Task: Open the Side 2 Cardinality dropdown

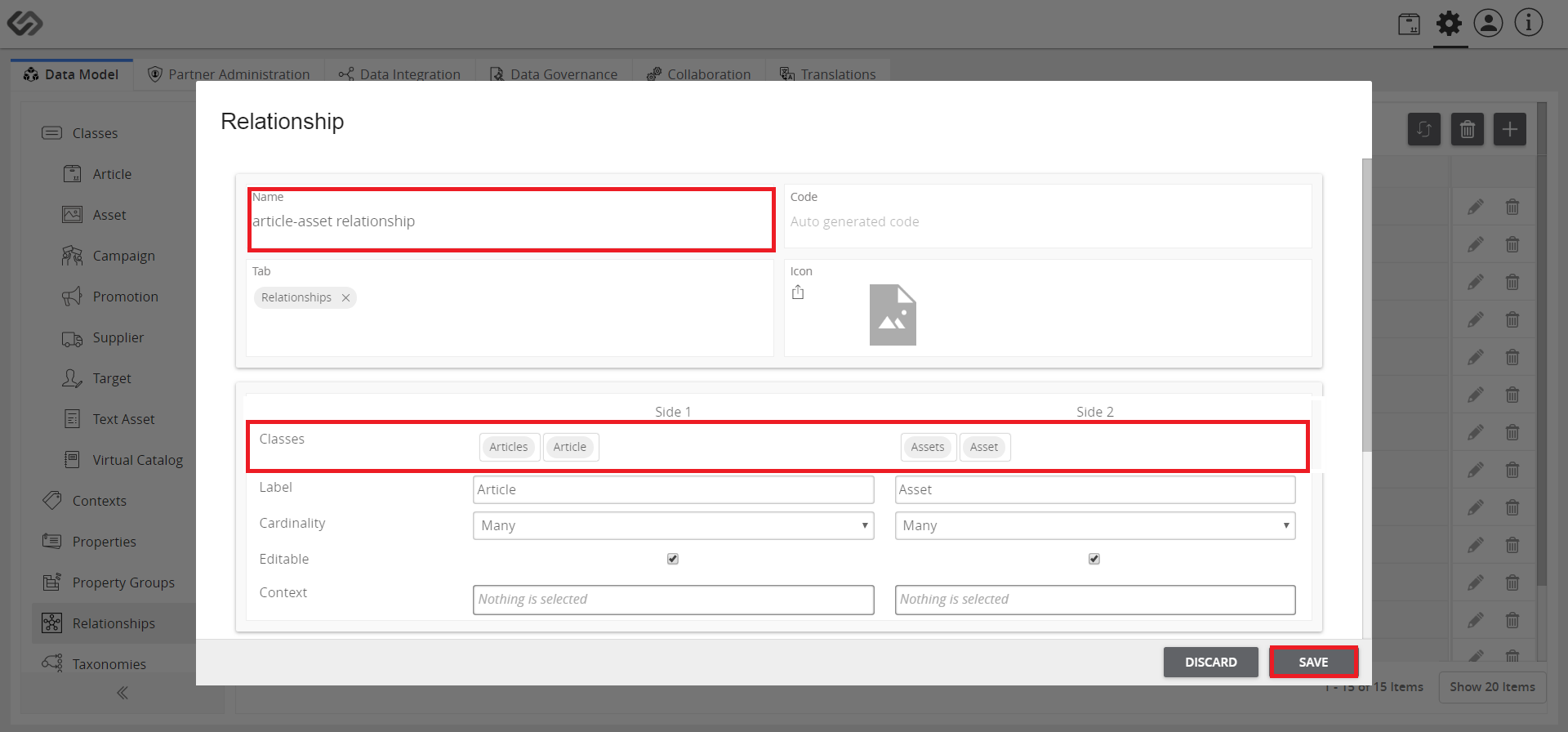Action: pyautogui.click(x=1095, y=525)
